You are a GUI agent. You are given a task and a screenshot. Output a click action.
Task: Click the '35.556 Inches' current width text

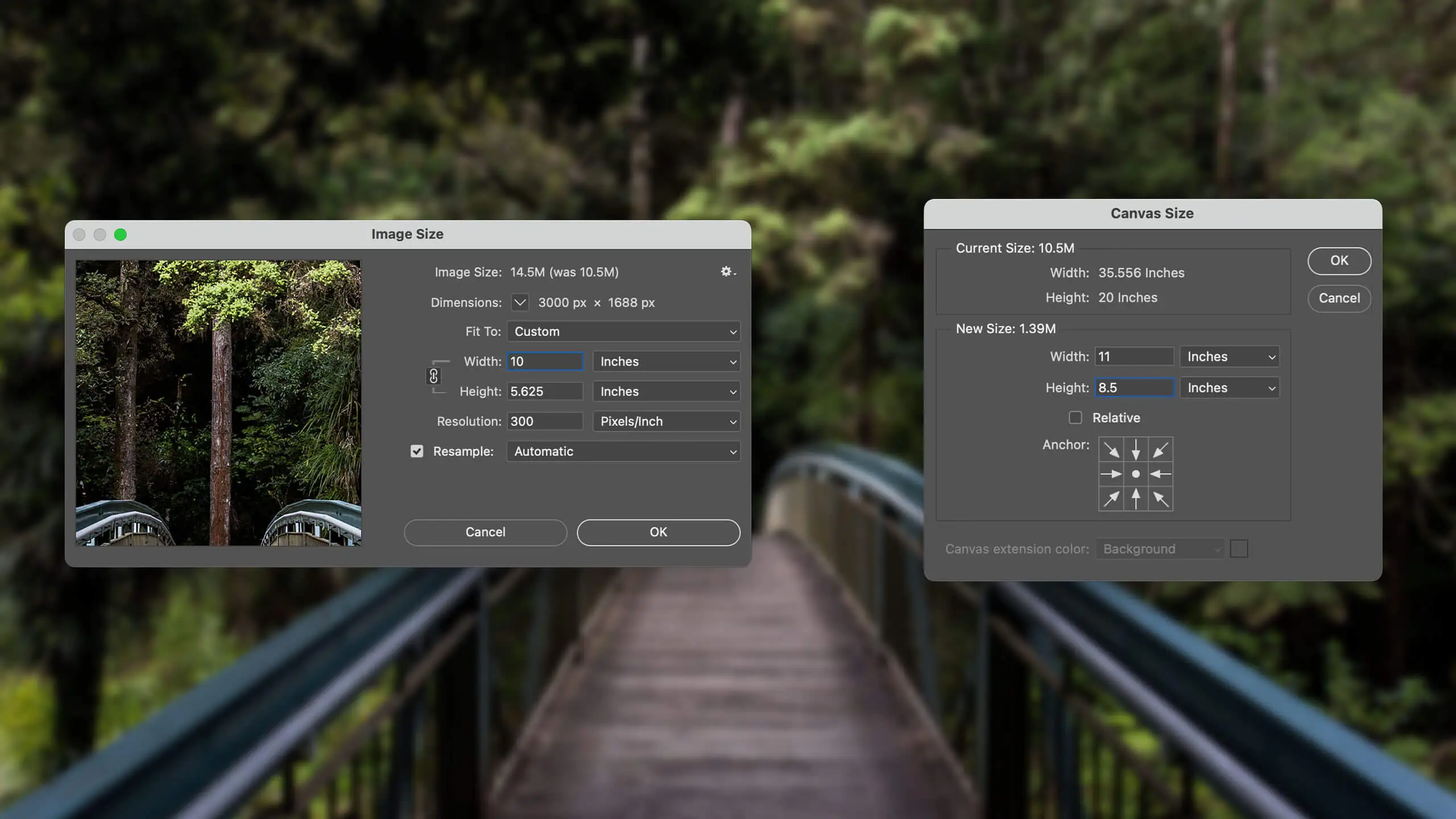1141,273
